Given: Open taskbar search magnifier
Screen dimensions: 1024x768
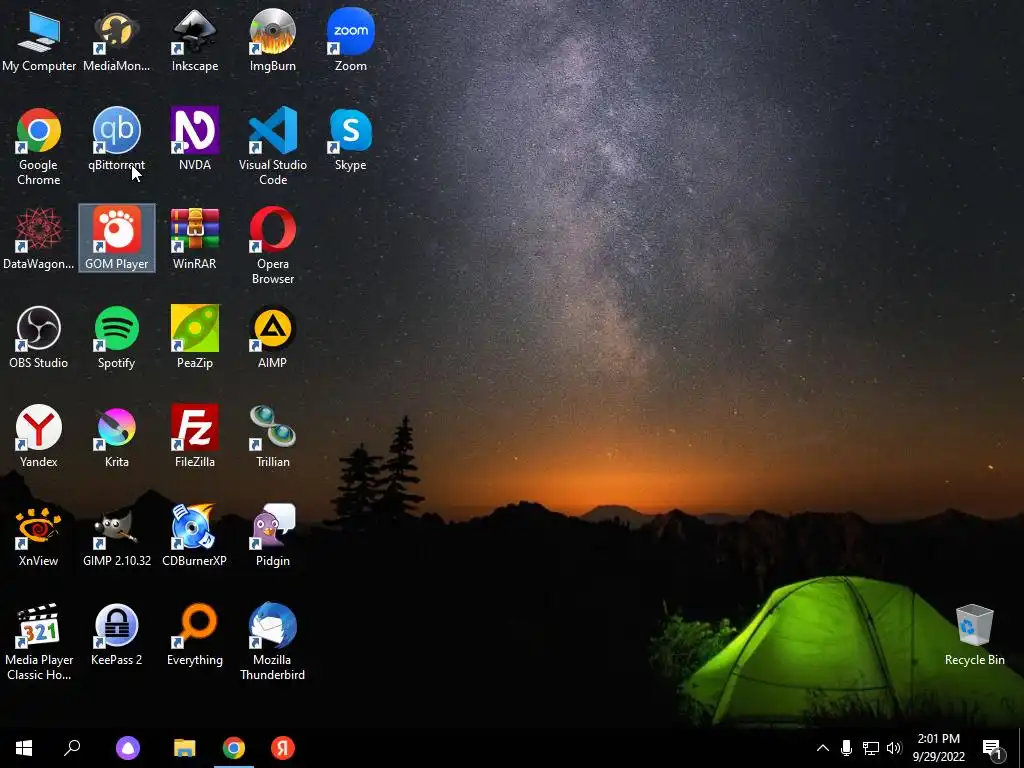Looking at the screenshot, I should [x=72, y=748].
